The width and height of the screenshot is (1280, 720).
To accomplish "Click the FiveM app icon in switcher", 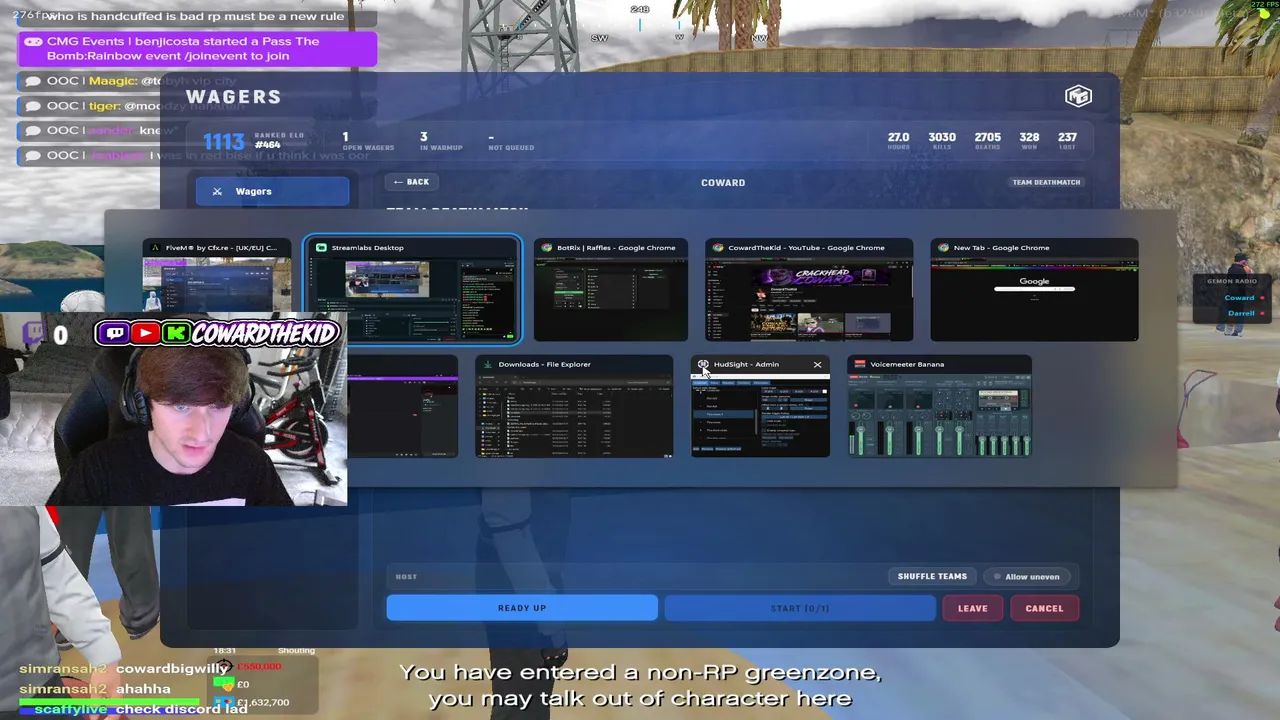I will [x=155, y=248].
